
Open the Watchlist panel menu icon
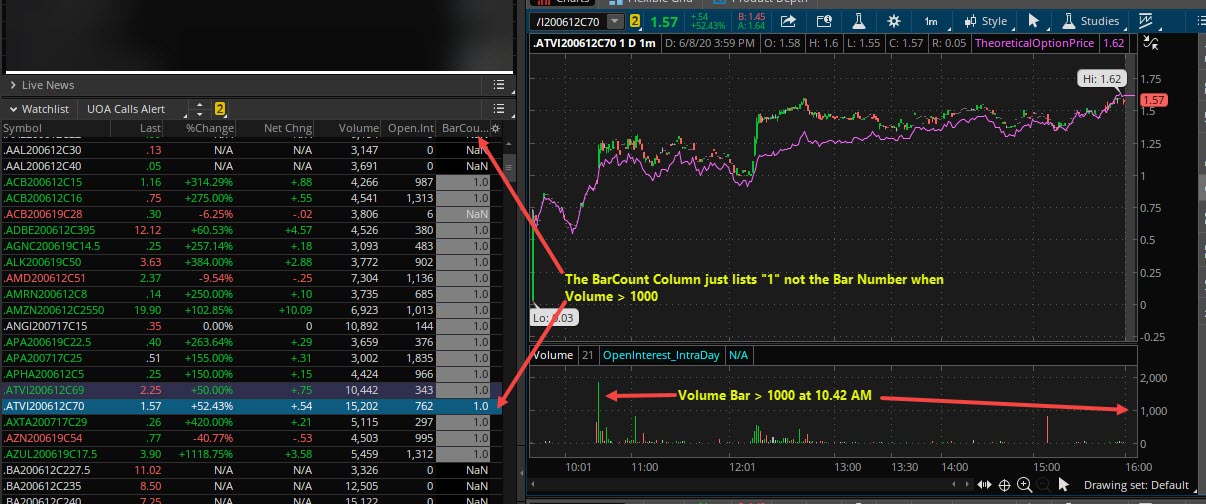(x=498, y=109)
